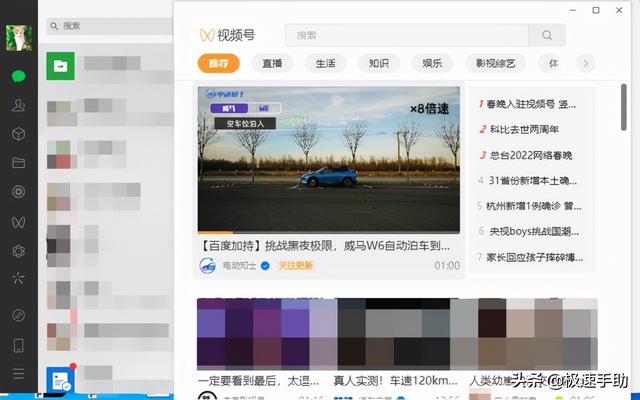Click the 视频号 butterfly logo
The image size is (640, 400).
coord(207,35)
